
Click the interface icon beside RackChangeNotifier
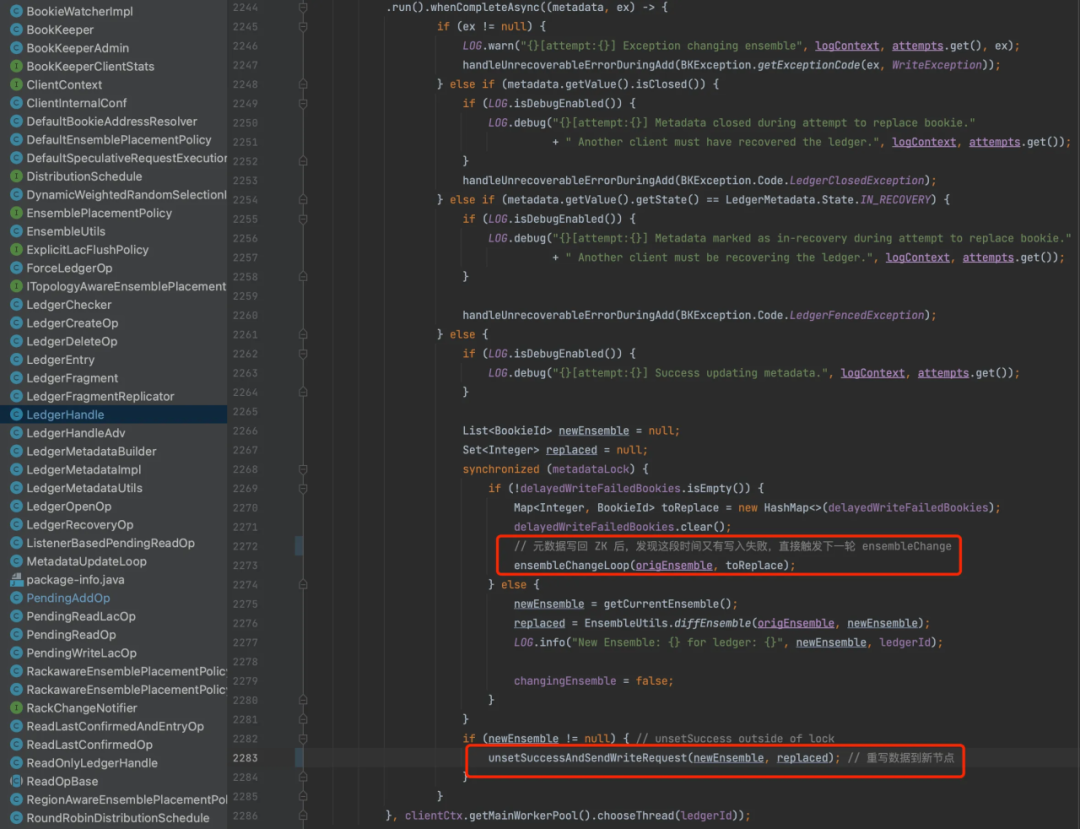[x=17, y=708]
